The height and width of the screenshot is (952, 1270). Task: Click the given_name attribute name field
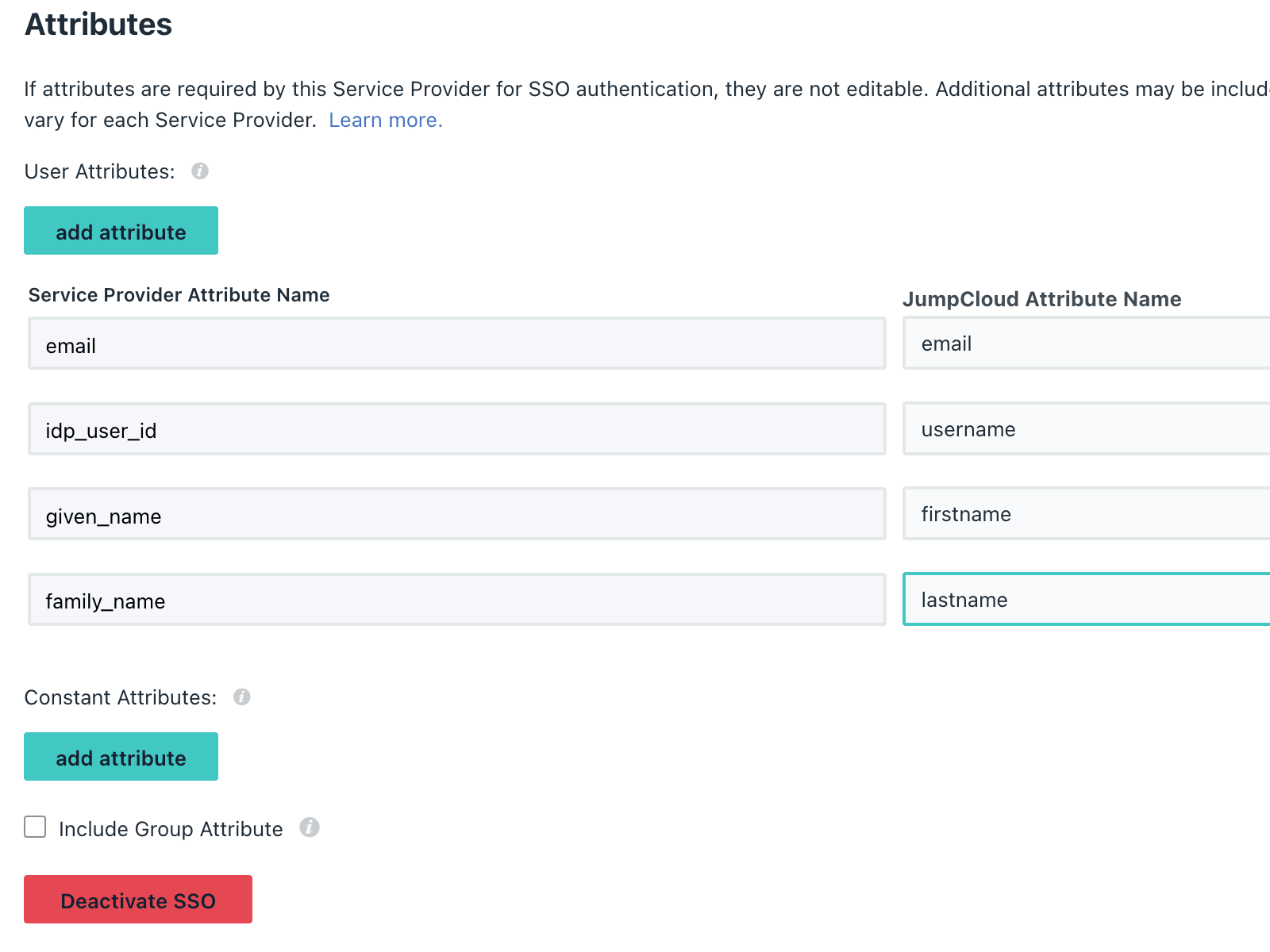[456, 515]
